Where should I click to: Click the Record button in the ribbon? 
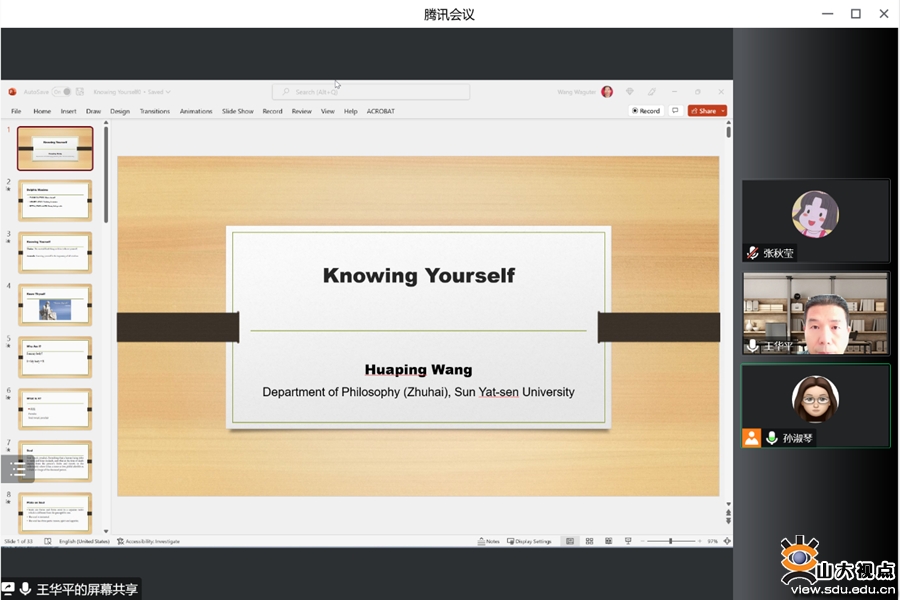point(646,111)
